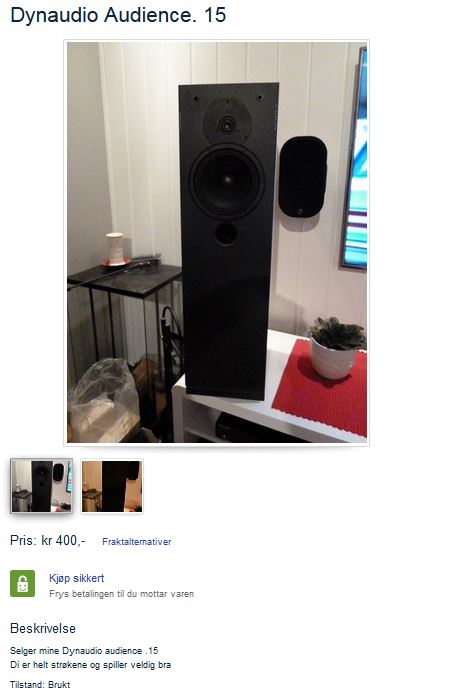
Task: Click the small wall-mounted speaker in the photo
Action: (x=303, y=176)
